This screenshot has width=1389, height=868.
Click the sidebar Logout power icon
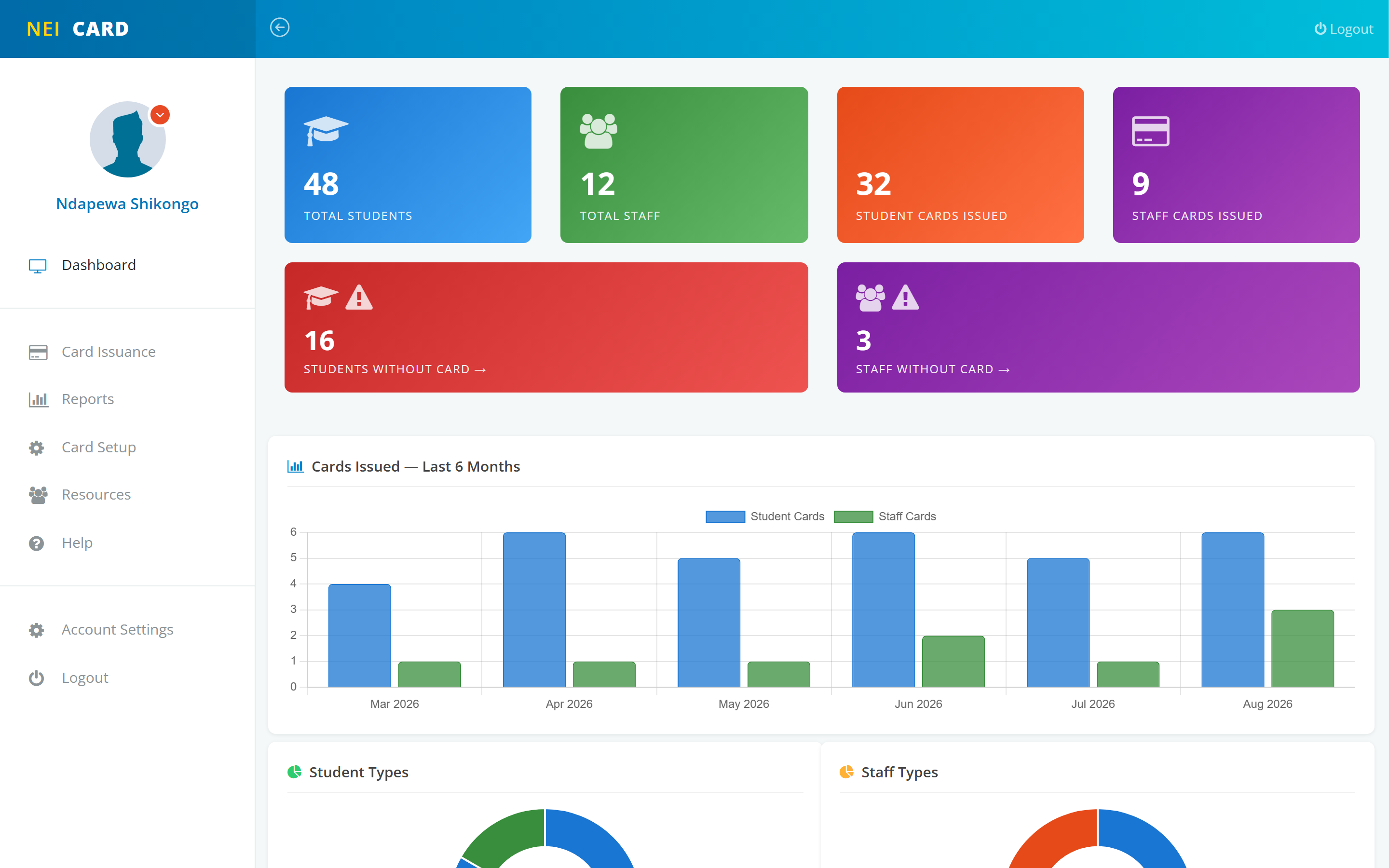click(x=37, y=678)
